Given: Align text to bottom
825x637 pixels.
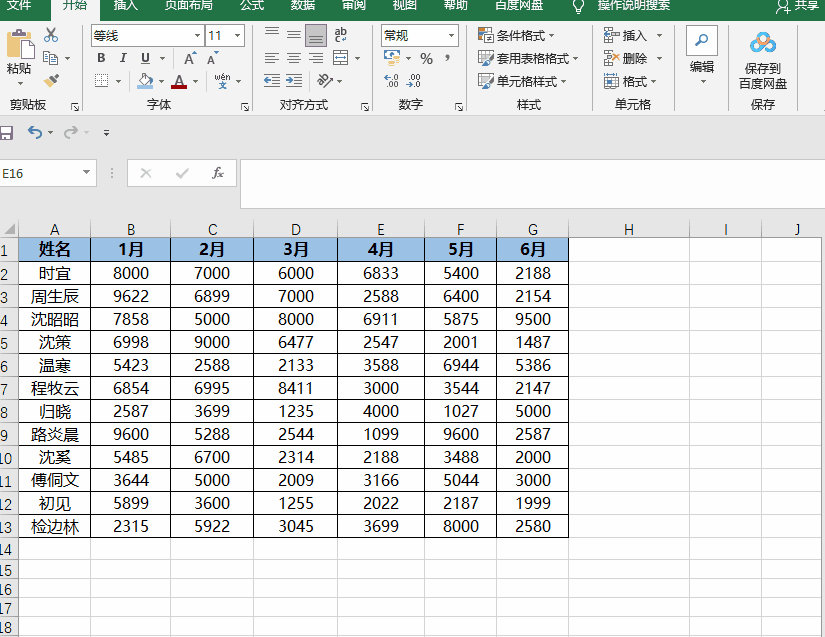Looking at the screenshot, I should pos(316,36).
